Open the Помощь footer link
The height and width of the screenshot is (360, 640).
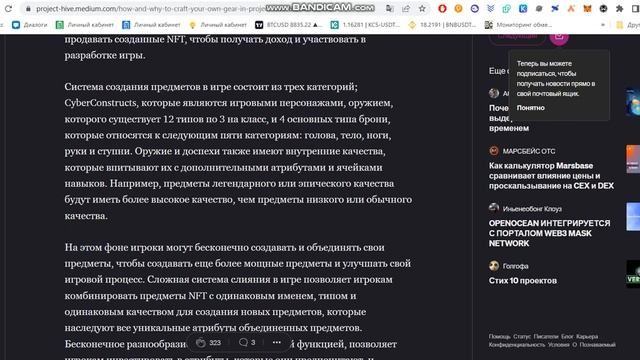[500, 336]
